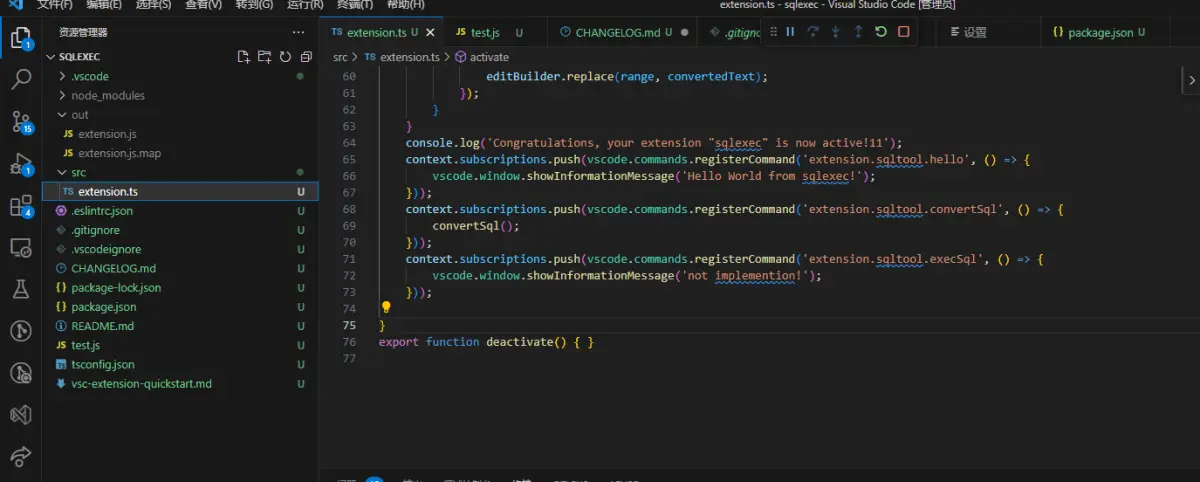Open explorer panel more actions (…) menu

(300, 32)
